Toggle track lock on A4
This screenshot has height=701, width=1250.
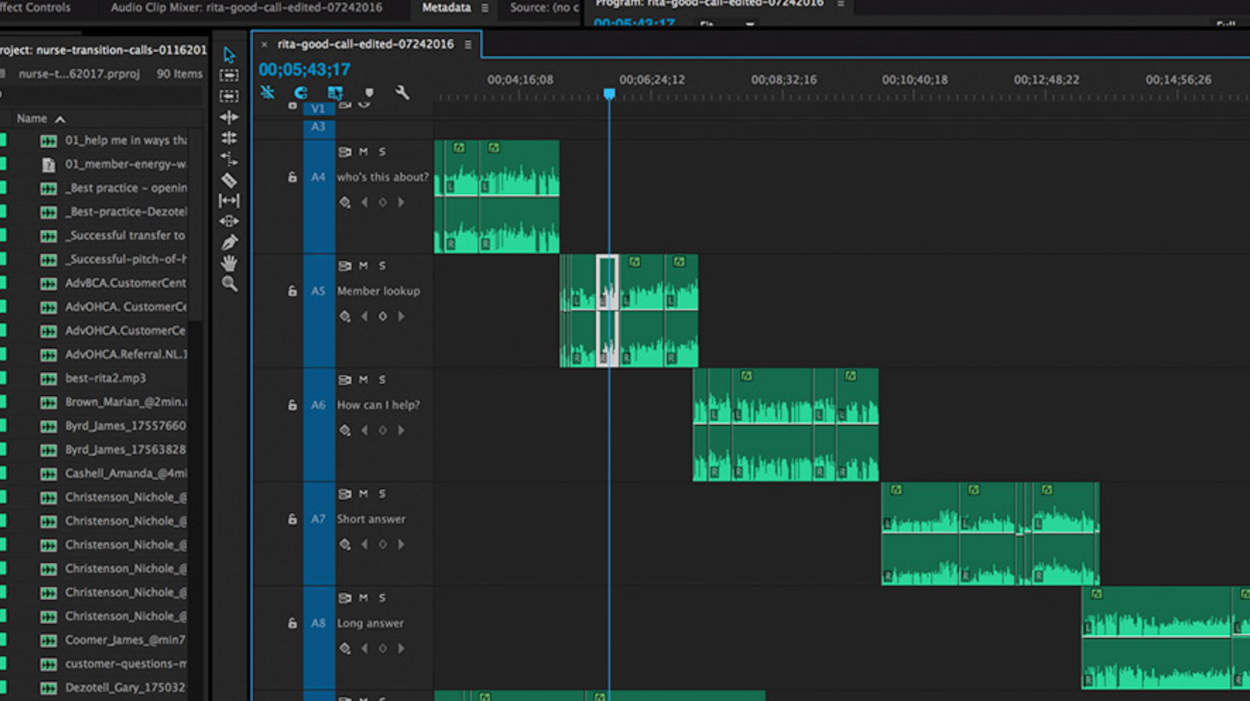coord(292,177)
